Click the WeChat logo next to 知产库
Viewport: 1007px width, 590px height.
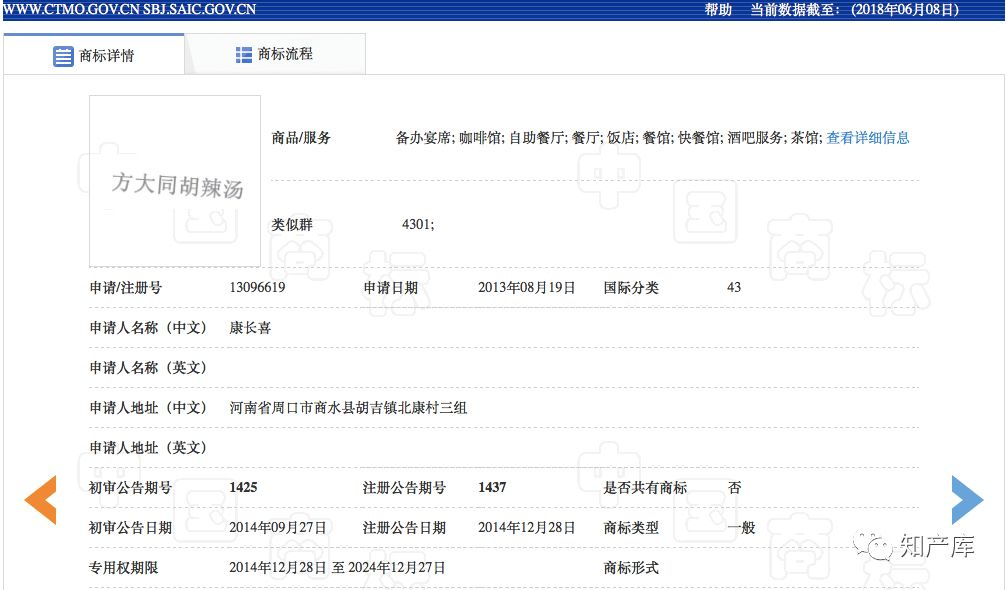(881, 546)
